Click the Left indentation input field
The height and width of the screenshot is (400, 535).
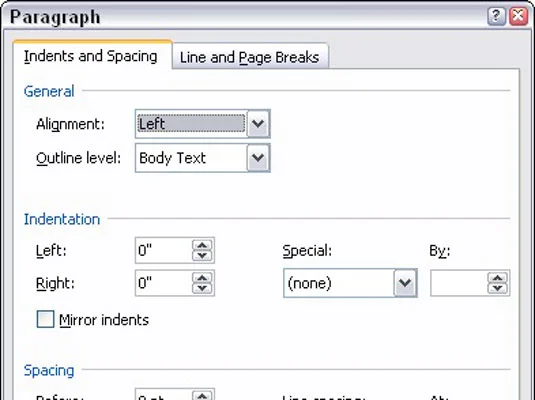click(x=164, y=250)
